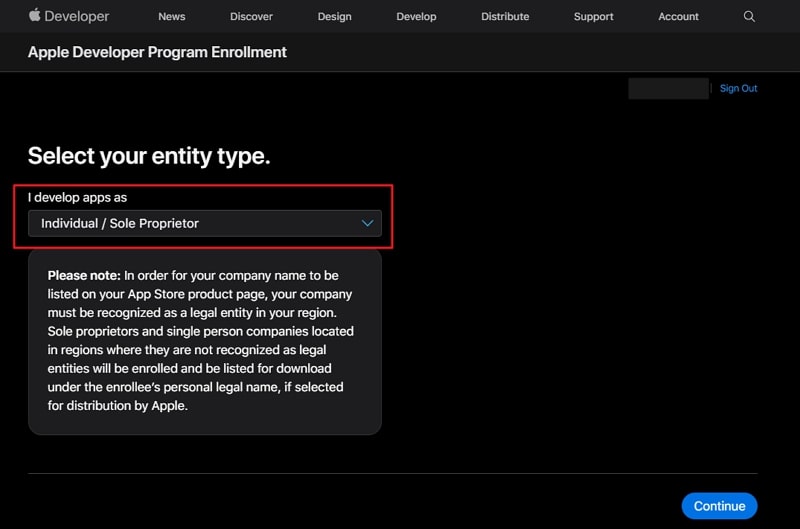800x529 pixels.
Task: Click the Continue button
Action: [x=719, y=506]
